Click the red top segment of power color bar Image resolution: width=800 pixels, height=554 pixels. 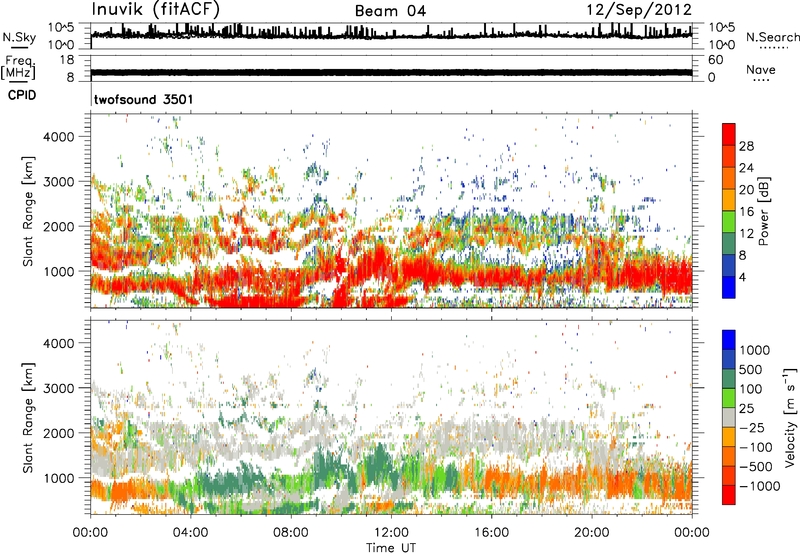(x=729, y=134)
